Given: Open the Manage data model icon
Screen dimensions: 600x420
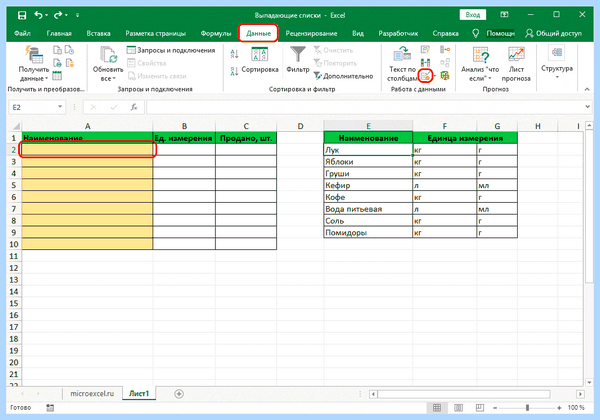Looking at the screenshot, I should pos(445,76).
